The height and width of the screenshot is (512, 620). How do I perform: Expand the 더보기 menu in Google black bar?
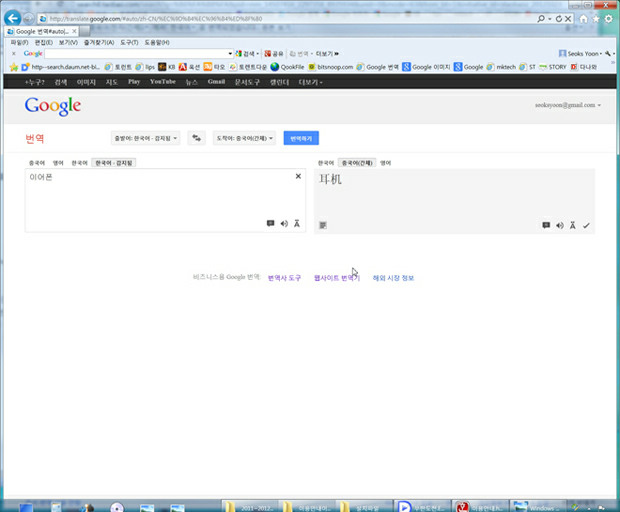pyautogui.click(x=310, y=82)
